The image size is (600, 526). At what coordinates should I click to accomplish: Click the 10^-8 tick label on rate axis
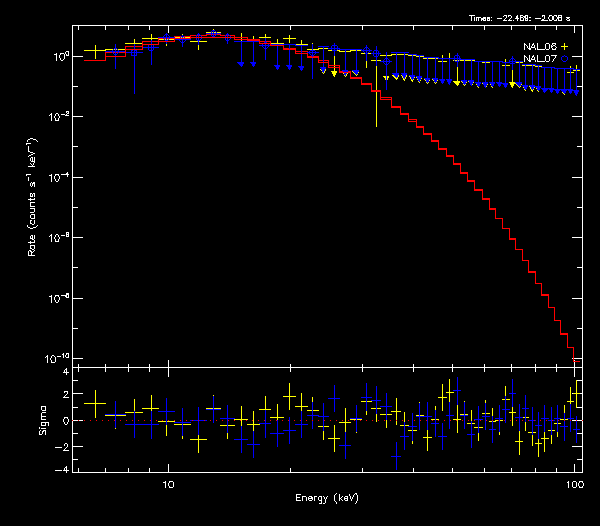click(x=61, y=298)
